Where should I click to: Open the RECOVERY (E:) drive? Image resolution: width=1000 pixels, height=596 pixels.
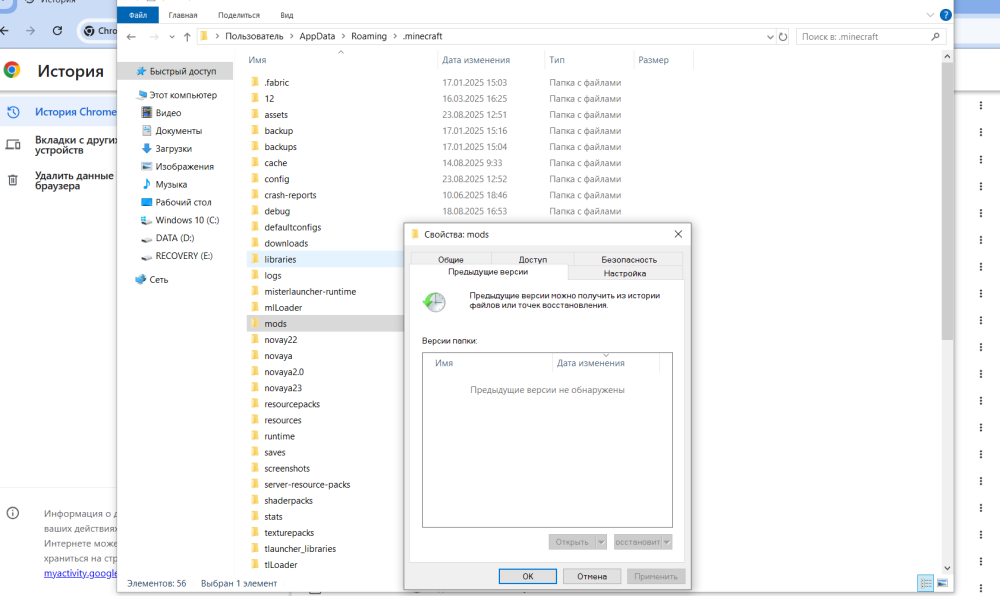coord(177,256)
